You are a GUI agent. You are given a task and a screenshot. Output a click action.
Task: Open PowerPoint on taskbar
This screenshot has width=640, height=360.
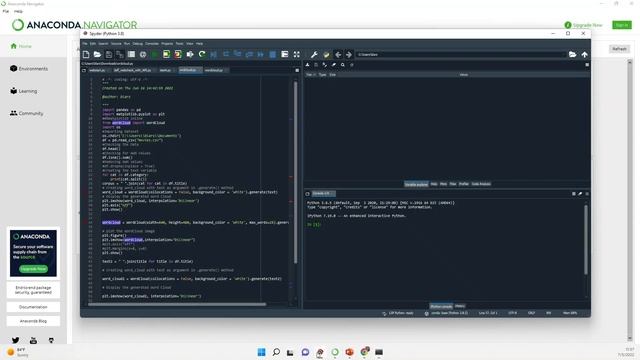click(349, 352)
